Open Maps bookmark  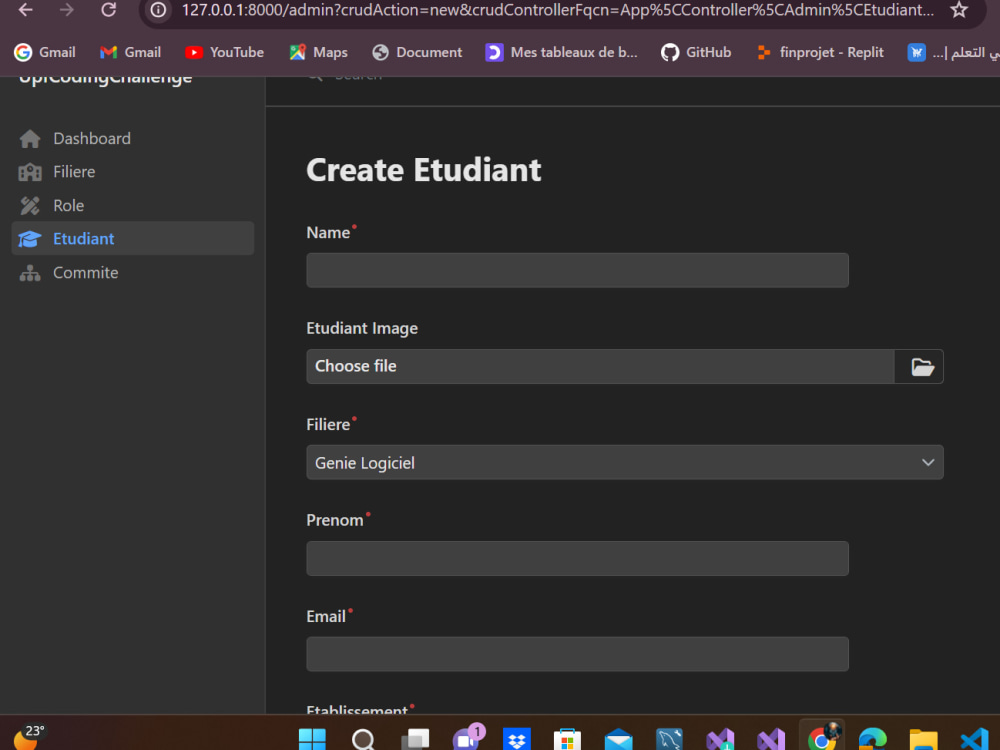tap(318, 52)
